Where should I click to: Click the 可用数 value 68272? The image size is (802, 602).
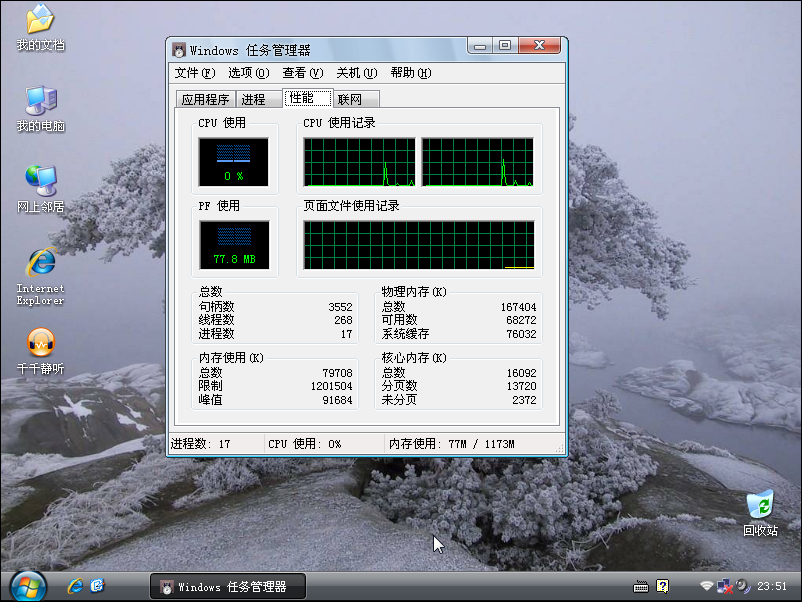[521, 320]
